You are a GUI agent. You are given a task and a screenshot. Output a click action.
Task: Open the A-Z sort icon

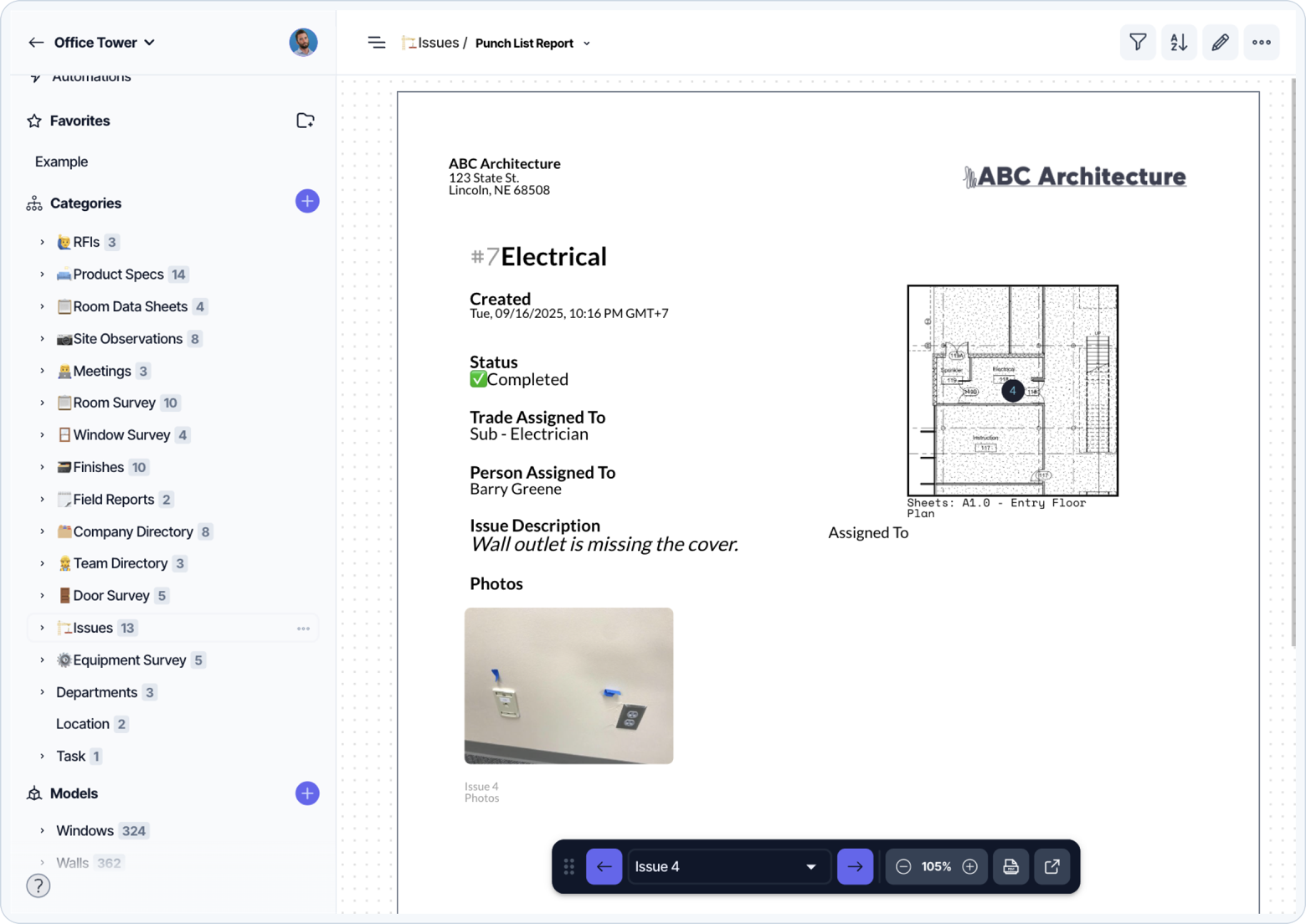pyautogui.click(x=1179, y=43)
